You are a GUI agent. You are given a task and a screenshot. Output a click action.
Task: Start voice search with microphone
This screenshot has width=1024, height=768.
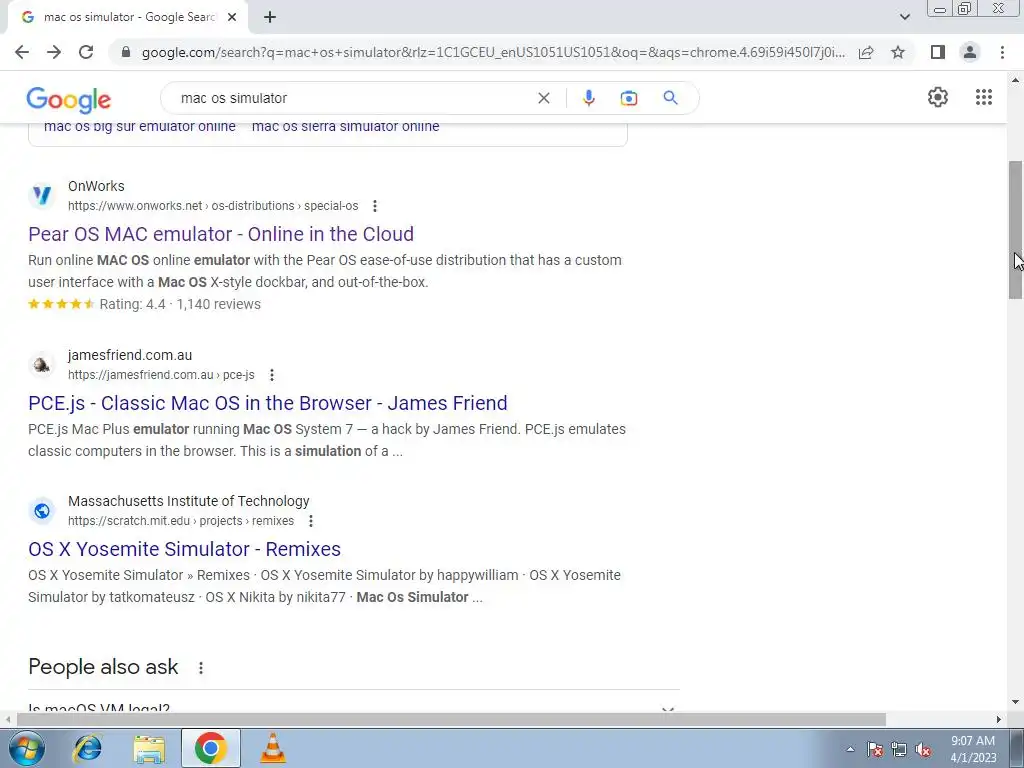pyautogui.click(x=588, y=98)
